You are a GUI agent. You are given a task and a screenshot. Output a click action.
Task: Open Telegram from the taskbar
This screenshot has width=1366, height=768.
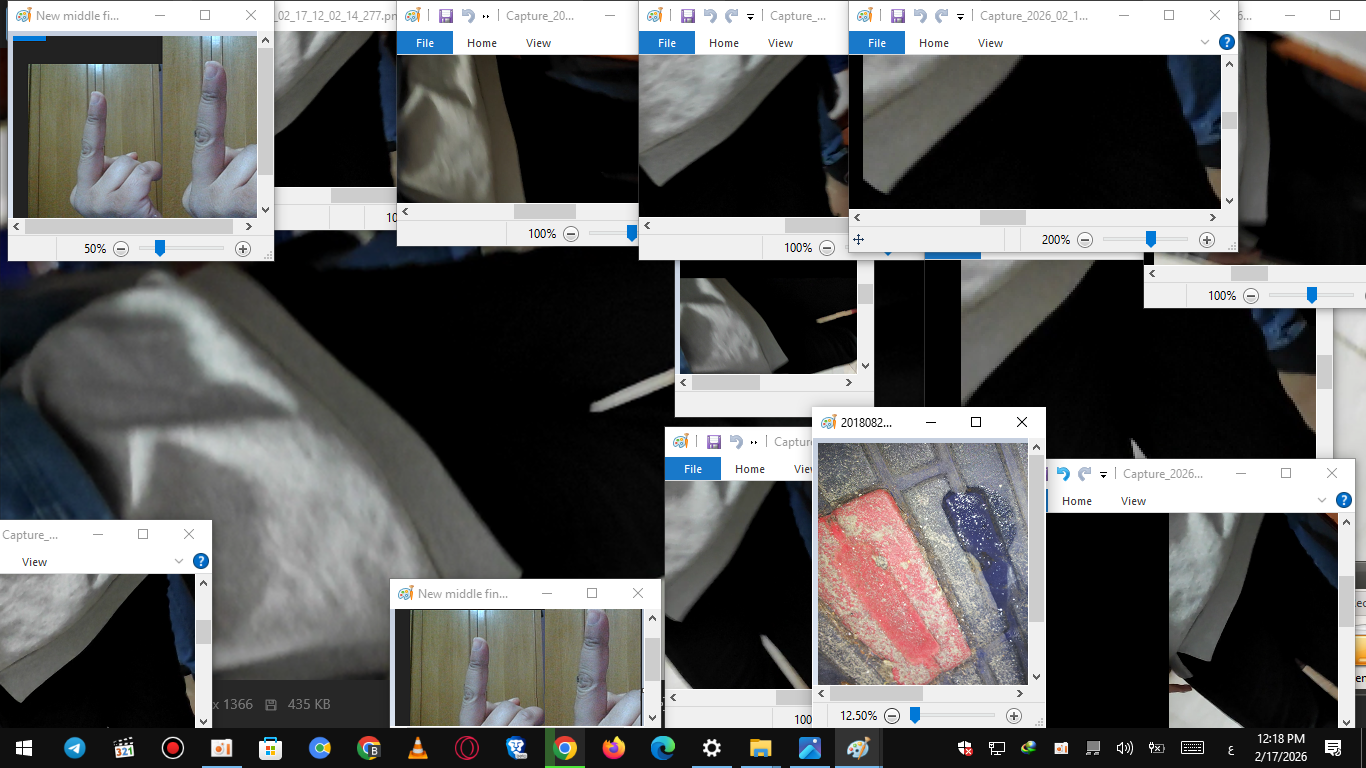(74, 747)
